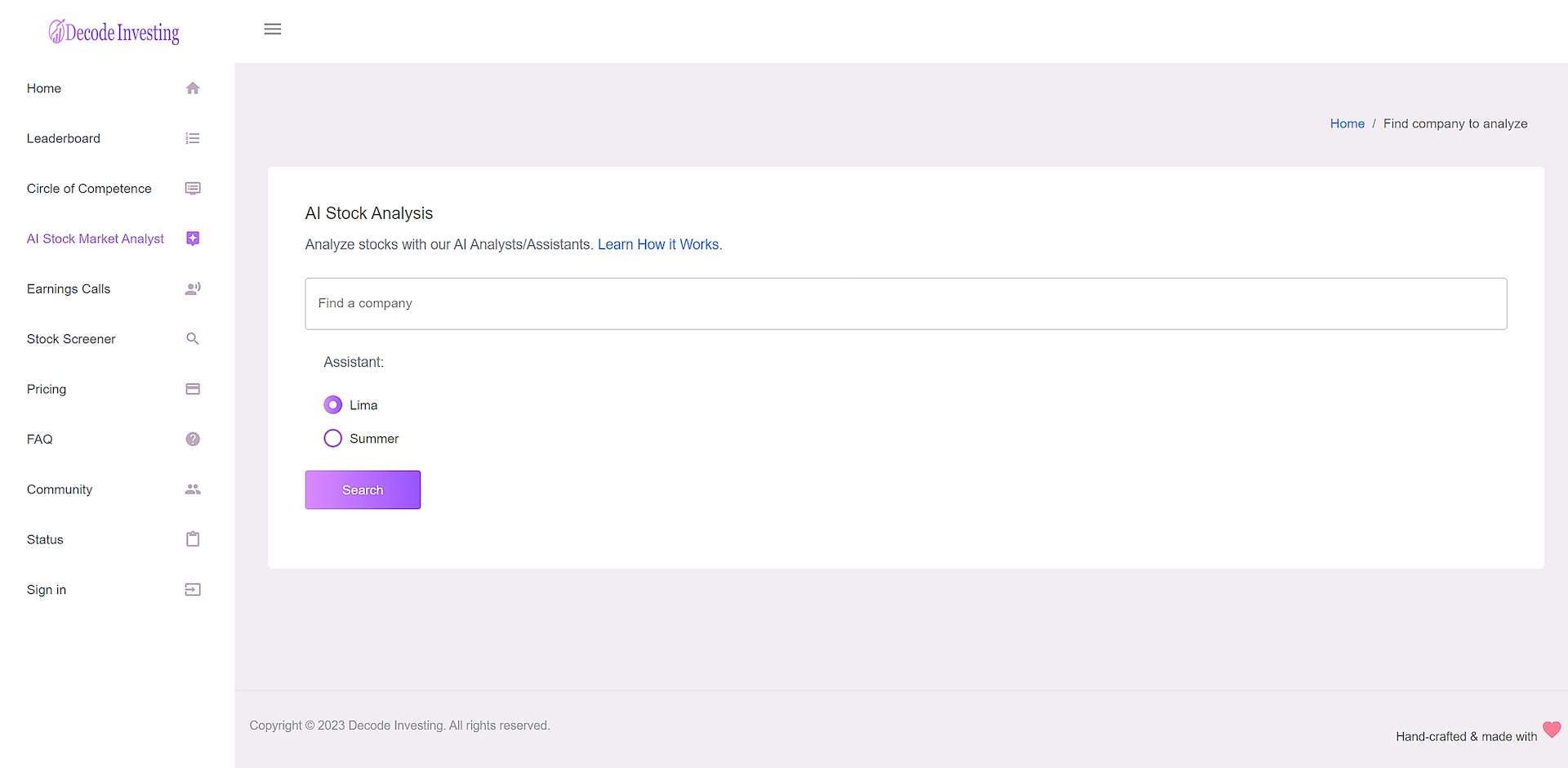Click the Find a company input field
Image resolution: width=1568 pixels, height=768 pixels.
click(x=906, y=304)
